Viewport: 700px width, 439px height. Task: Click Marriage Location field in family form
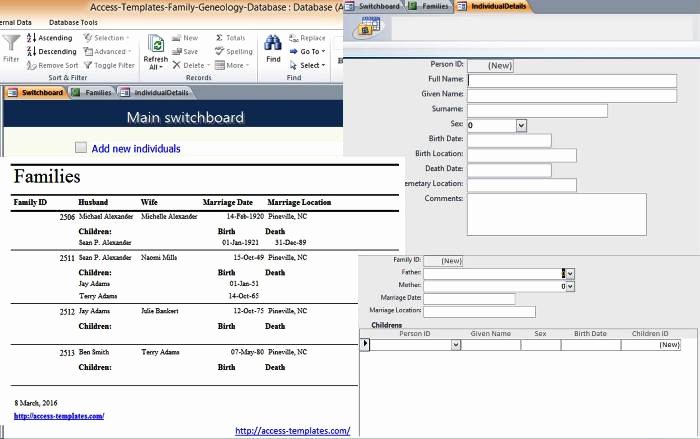tap(479, 312)
